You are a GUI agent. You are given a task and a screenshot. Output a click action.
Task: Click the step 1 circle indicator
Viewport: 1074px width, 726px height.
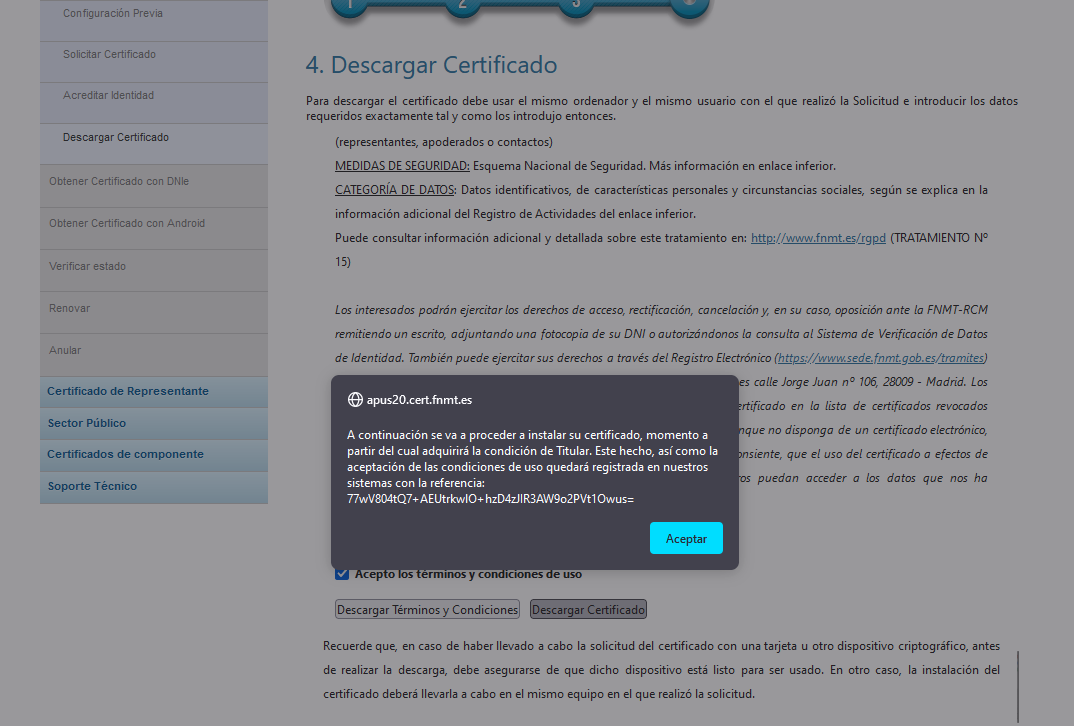coord(349,5)
